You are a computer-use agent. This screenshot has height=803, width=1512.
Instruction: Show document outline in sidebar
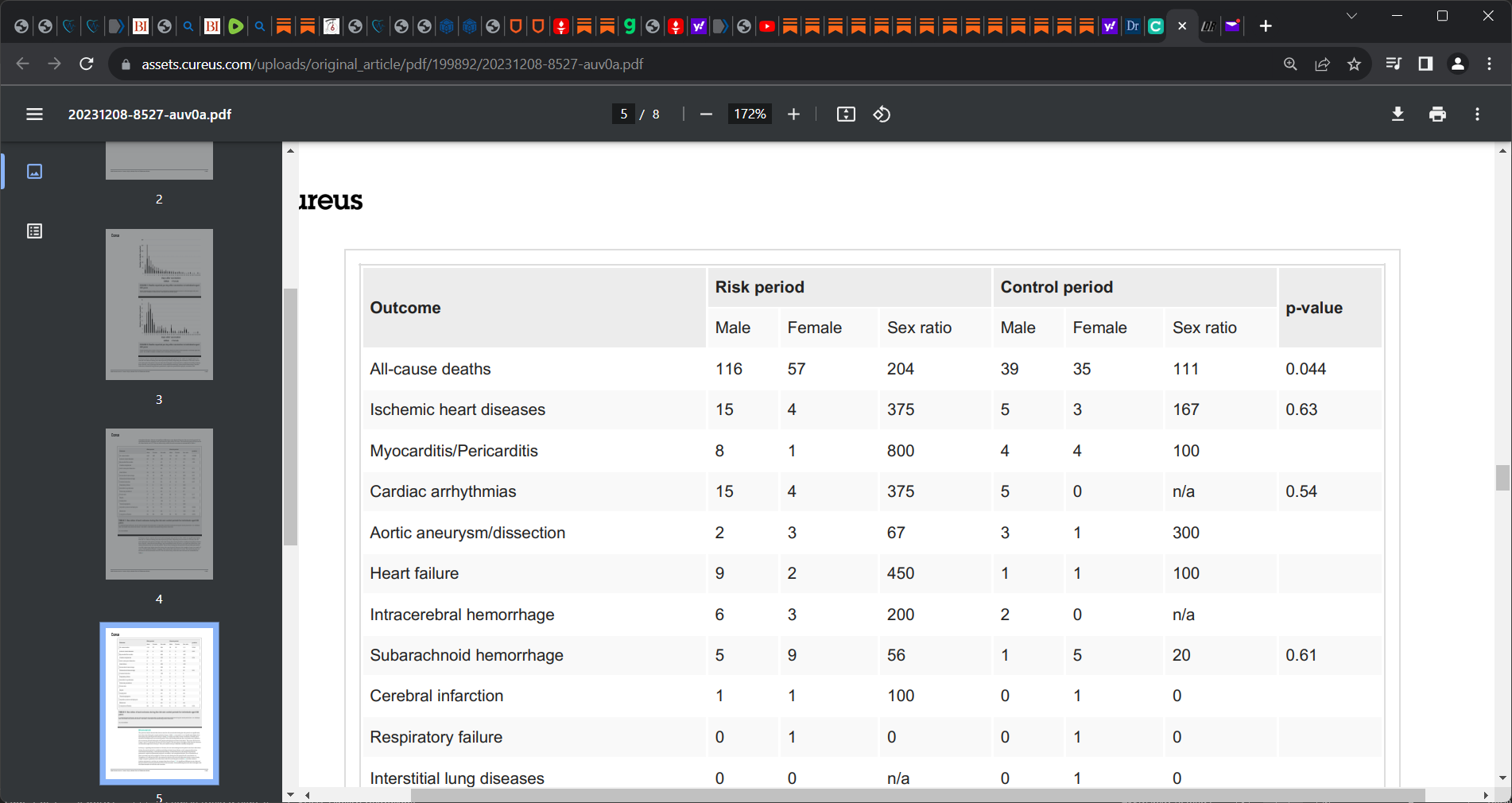click(34, 231)
